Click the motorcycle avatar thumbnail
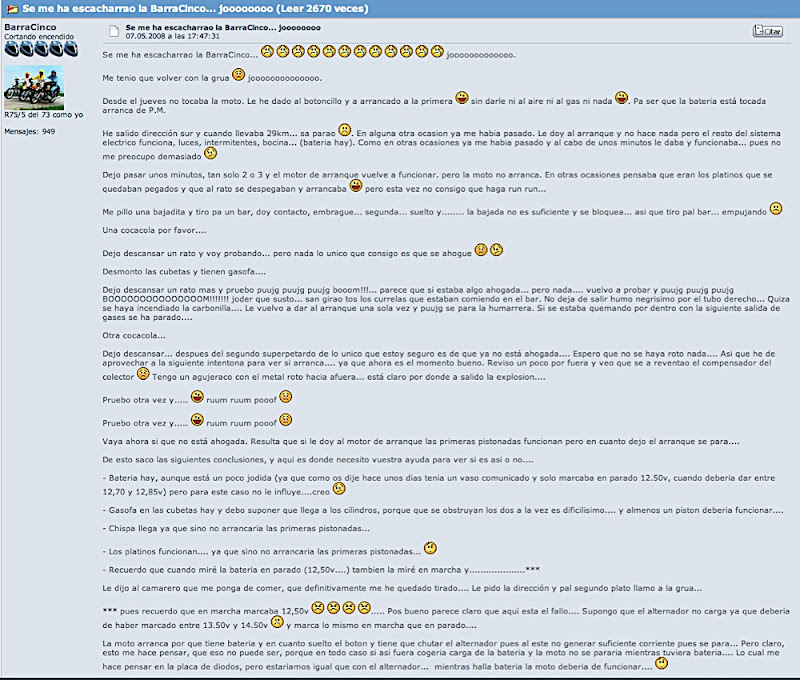Viewport: 800px width, 680px height. click(34, 87)
